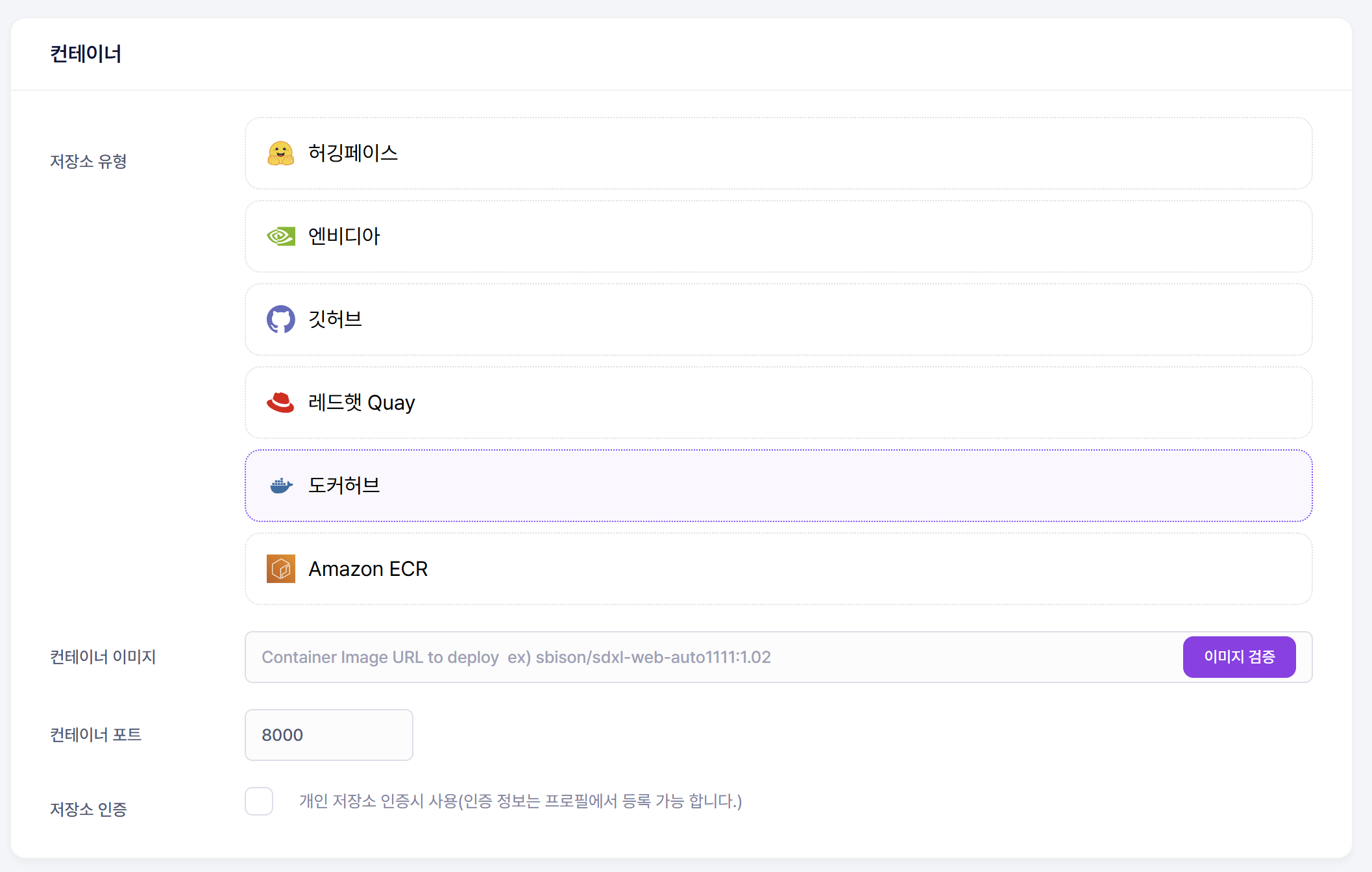Click the 컨테이너 이미지 label

click(x=103, y=657)
